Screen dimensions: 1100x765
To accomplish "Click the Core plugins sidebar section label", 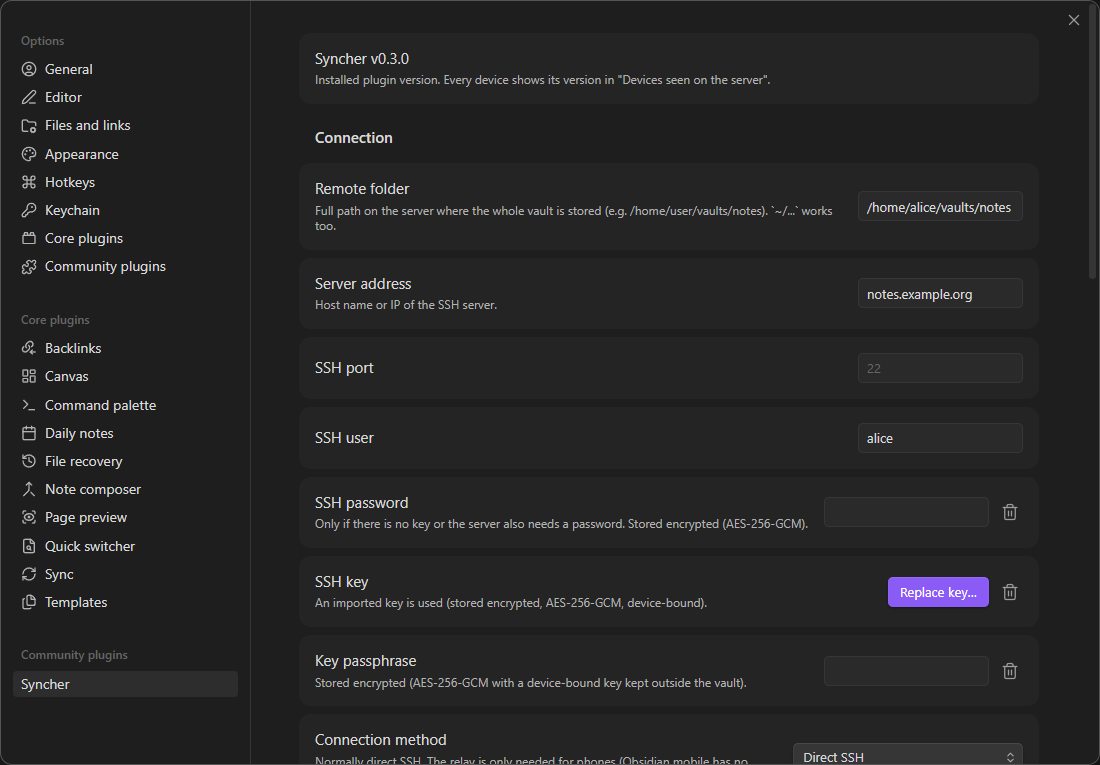I will tap(55, 319).
